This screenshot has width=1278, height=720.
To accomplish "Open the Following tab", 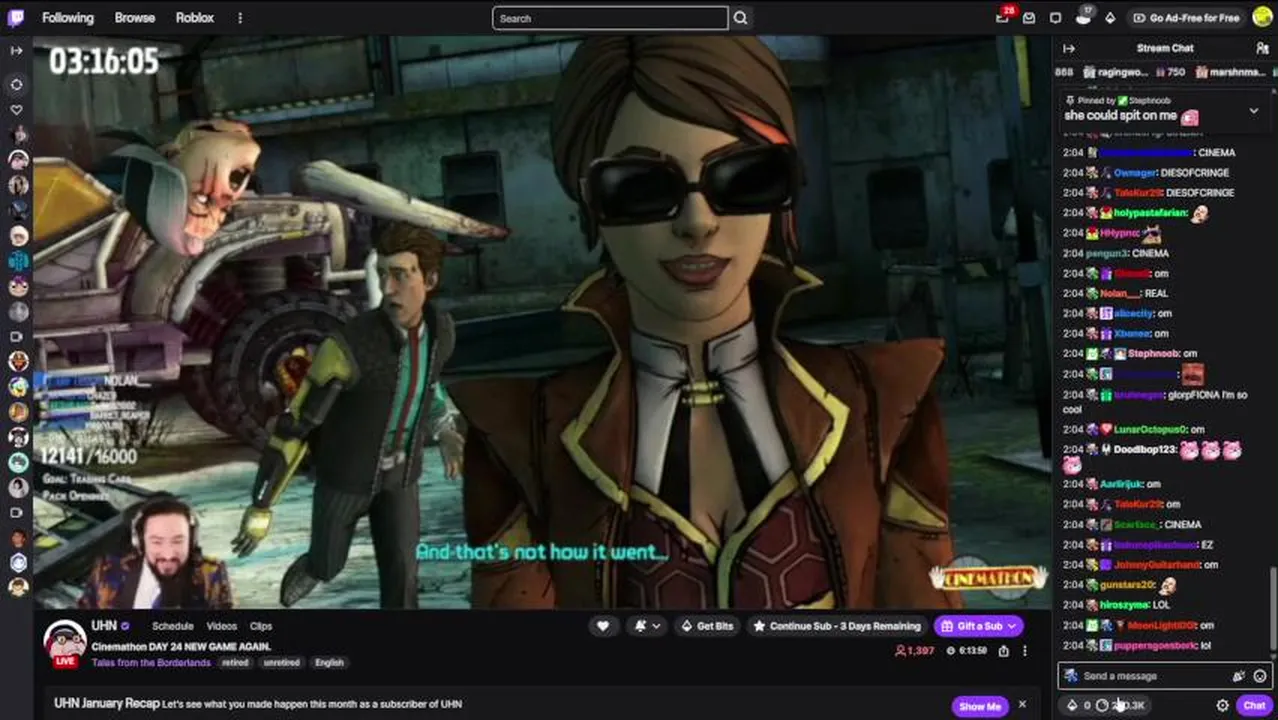I will [68, 18].
